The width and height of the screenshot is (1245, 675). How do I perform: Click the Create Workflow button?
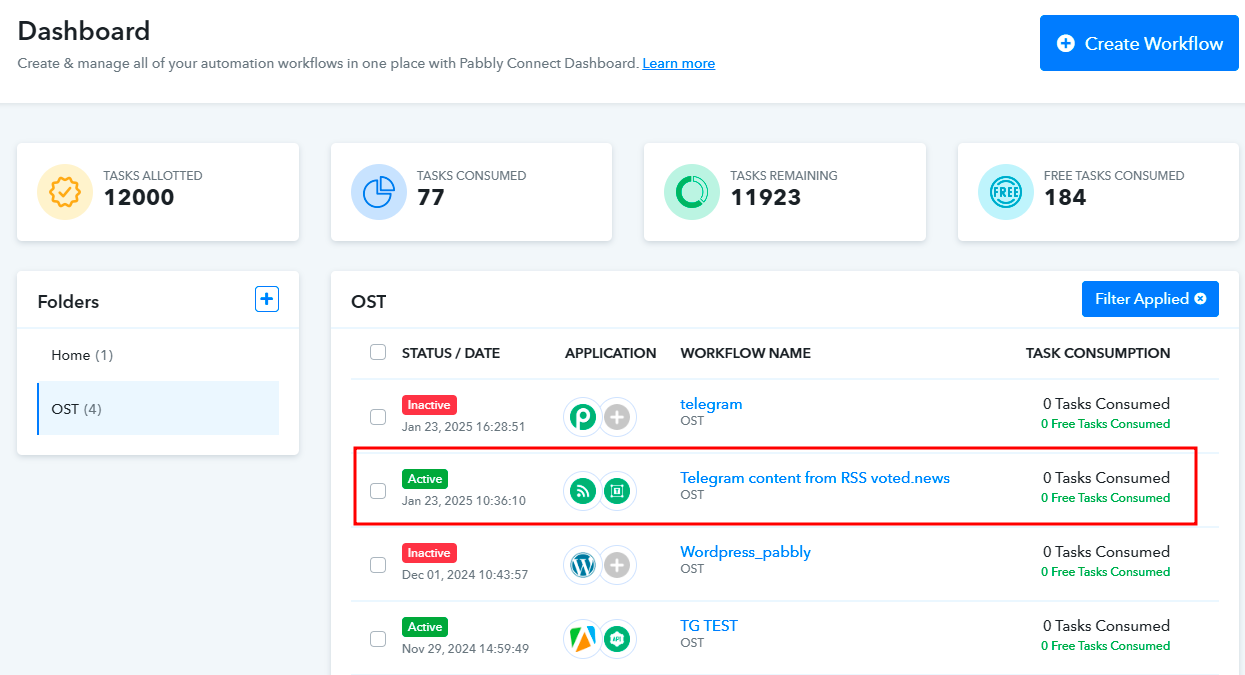(x=1139, y=43)
